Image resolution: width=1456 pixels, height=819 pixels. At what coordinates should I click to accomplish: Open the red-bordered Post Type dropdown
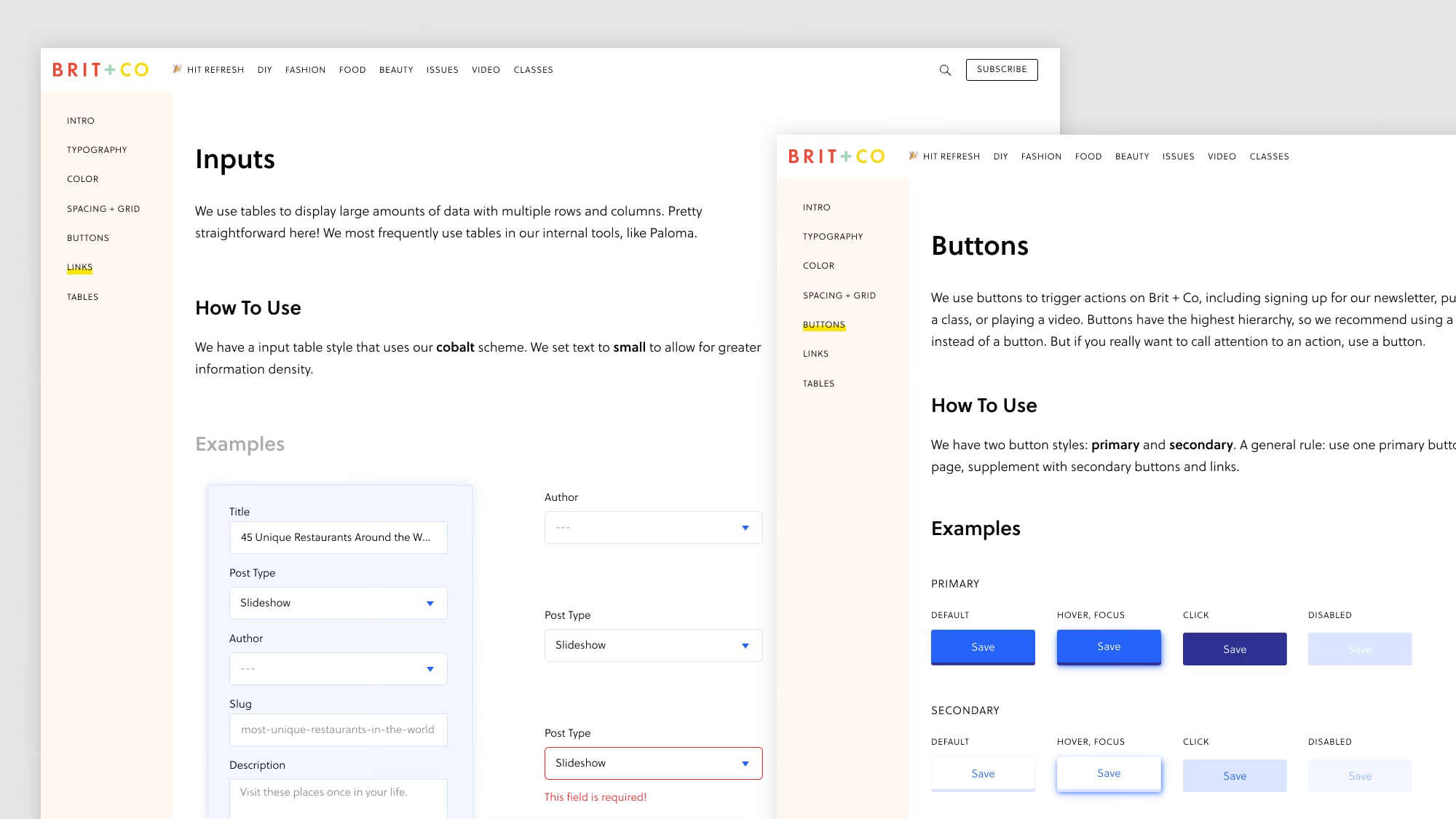point(653,764)
